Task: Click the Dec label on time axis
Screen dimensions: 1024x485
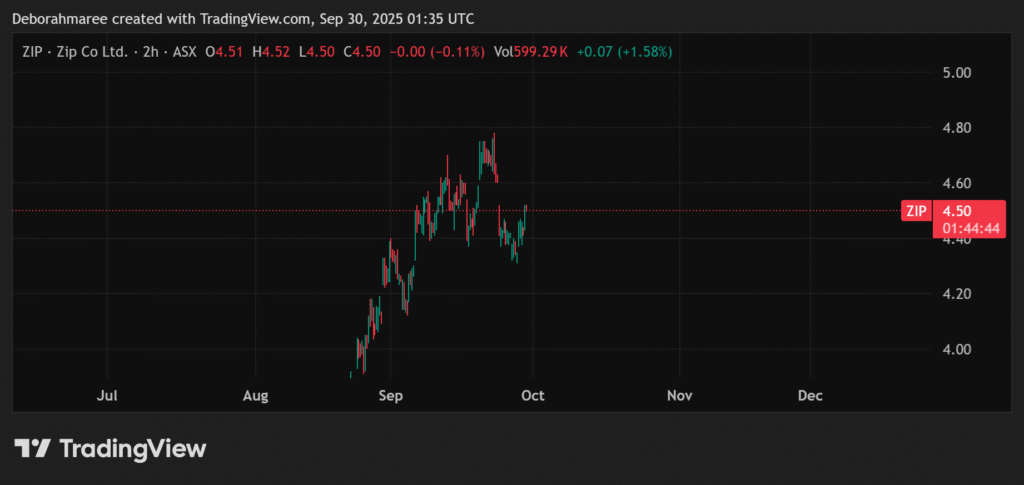Action: tap(810, 396)
